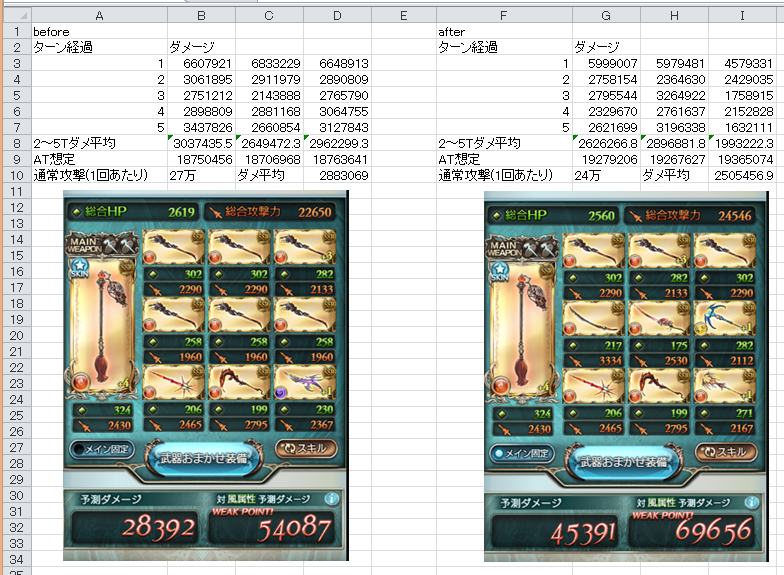Click the cell reading 27万
The height and width of the screenshot is (575, 784).
202,175
